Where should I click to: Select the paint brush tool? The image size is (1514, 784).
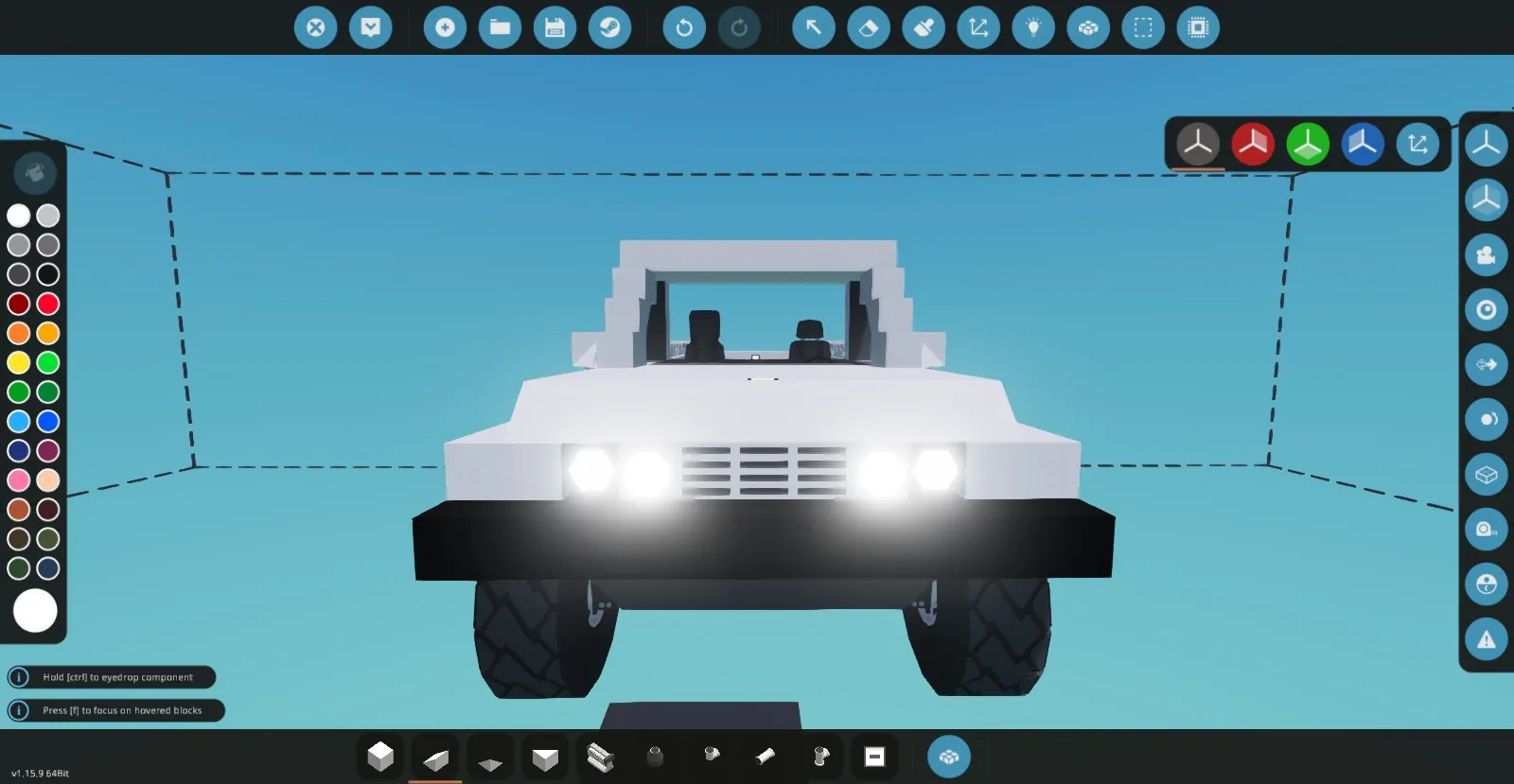point(923,27)
